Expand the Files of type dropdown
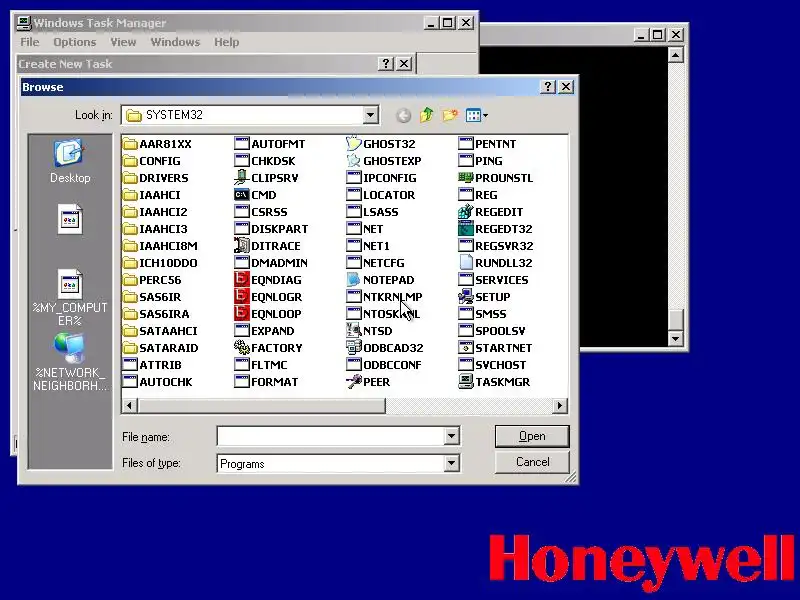 click(x=451, y=463)
